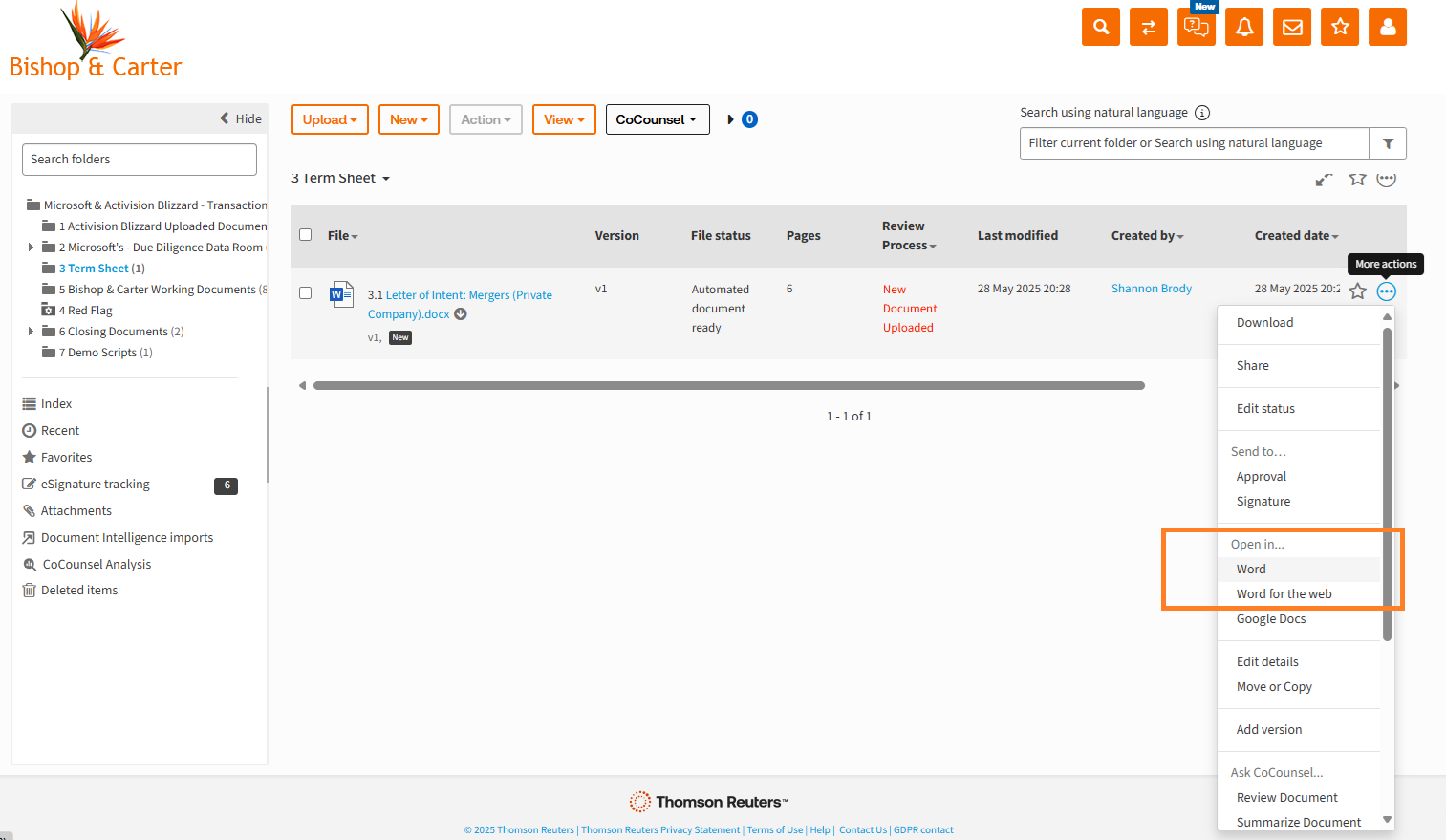The height and width of the screenshot is (840, 1446).
Task: Open the 3 Term Sheet title dropdown arrow
Action: 386,179
